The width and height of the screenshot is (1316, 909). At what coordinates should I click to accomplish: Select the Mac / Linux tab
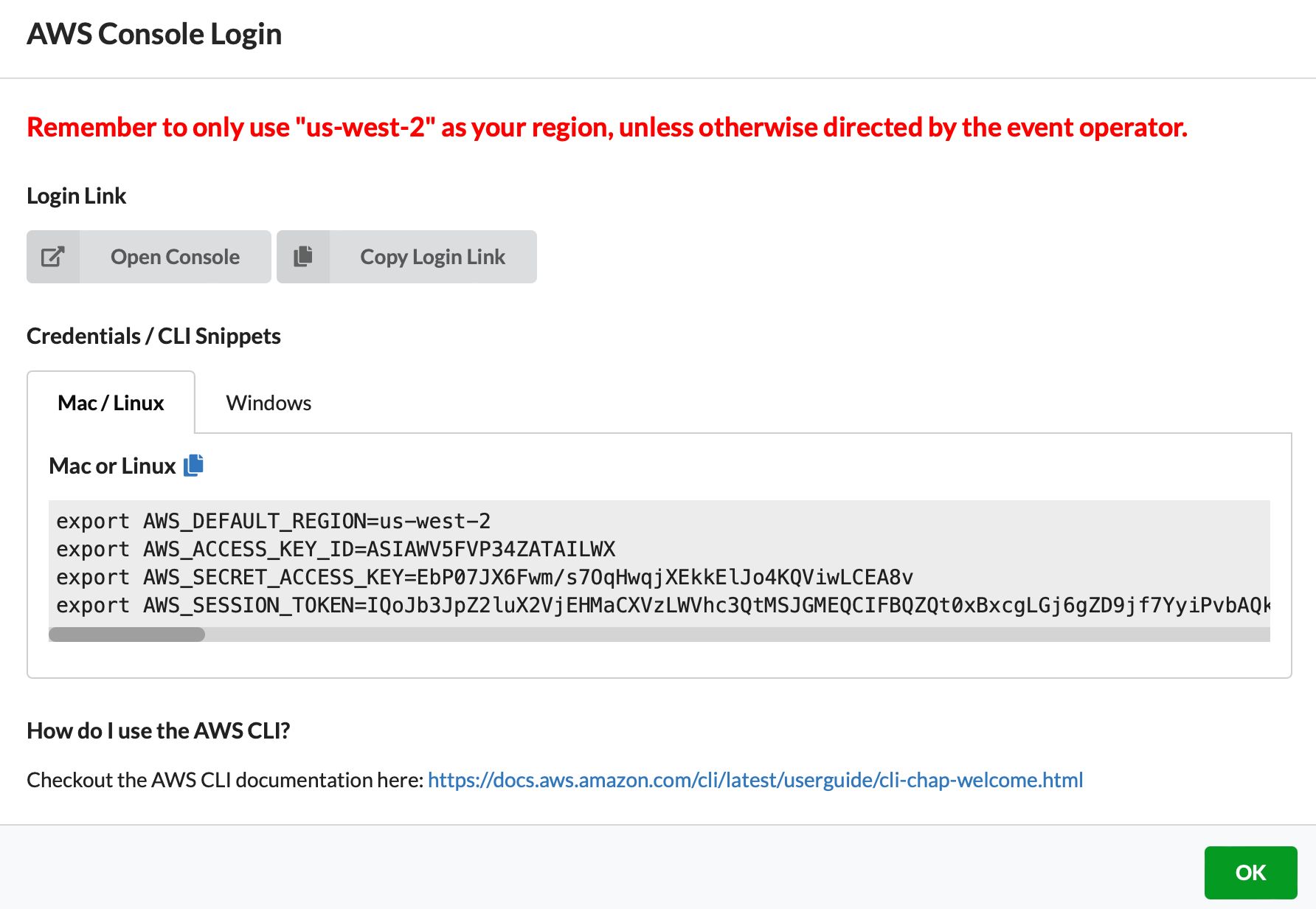111,403
